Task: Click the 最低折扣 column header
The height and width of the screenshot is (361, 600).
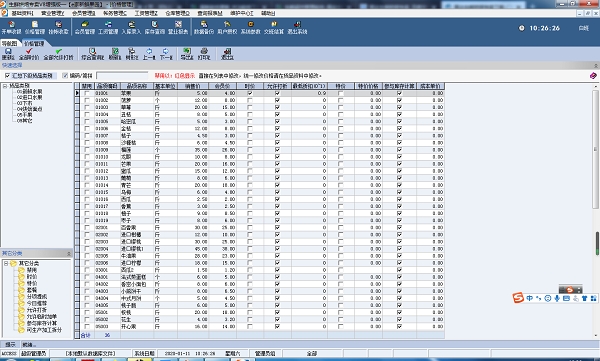Action: 309,86
